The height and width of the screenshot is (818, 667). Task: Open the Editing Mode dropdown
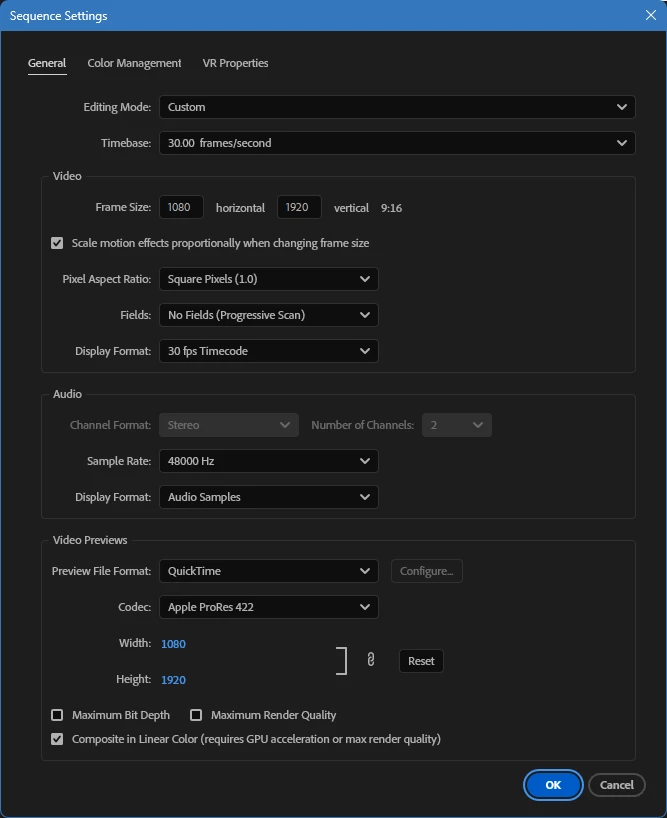[397, 107]
